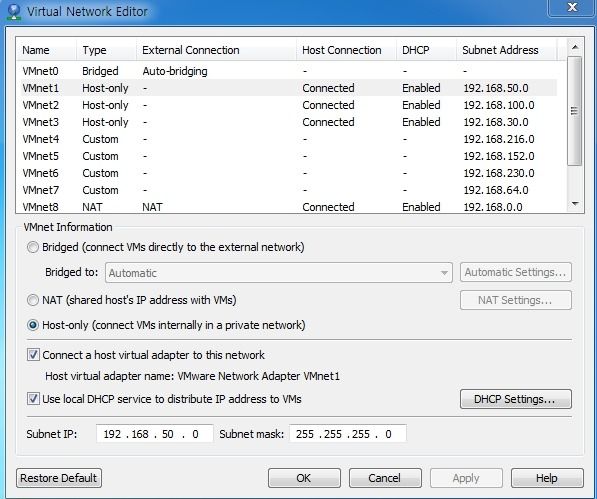This screenshot has height=499, width=597.
Task: Open Help for the editor
Action: tap(547, 478)
